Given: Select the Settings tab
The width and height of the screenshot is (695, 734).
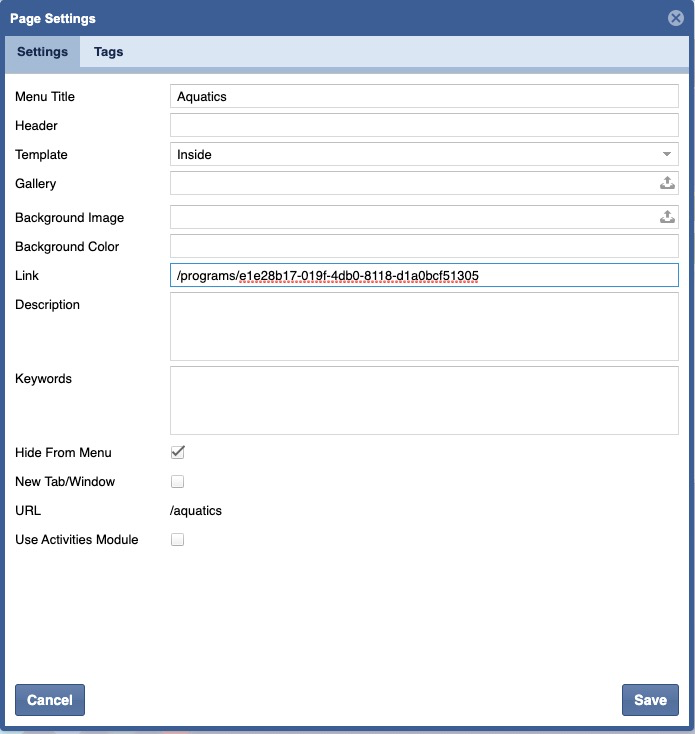Looking at the screenshot, I should pyautogui.click(x=43, y=52).
